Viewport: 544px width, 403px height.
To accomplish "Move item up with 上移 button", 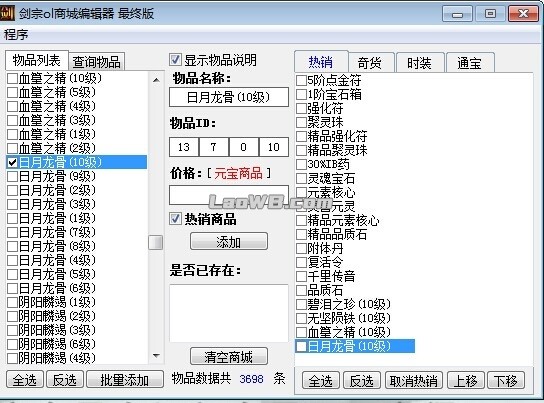I will (466, 381).
